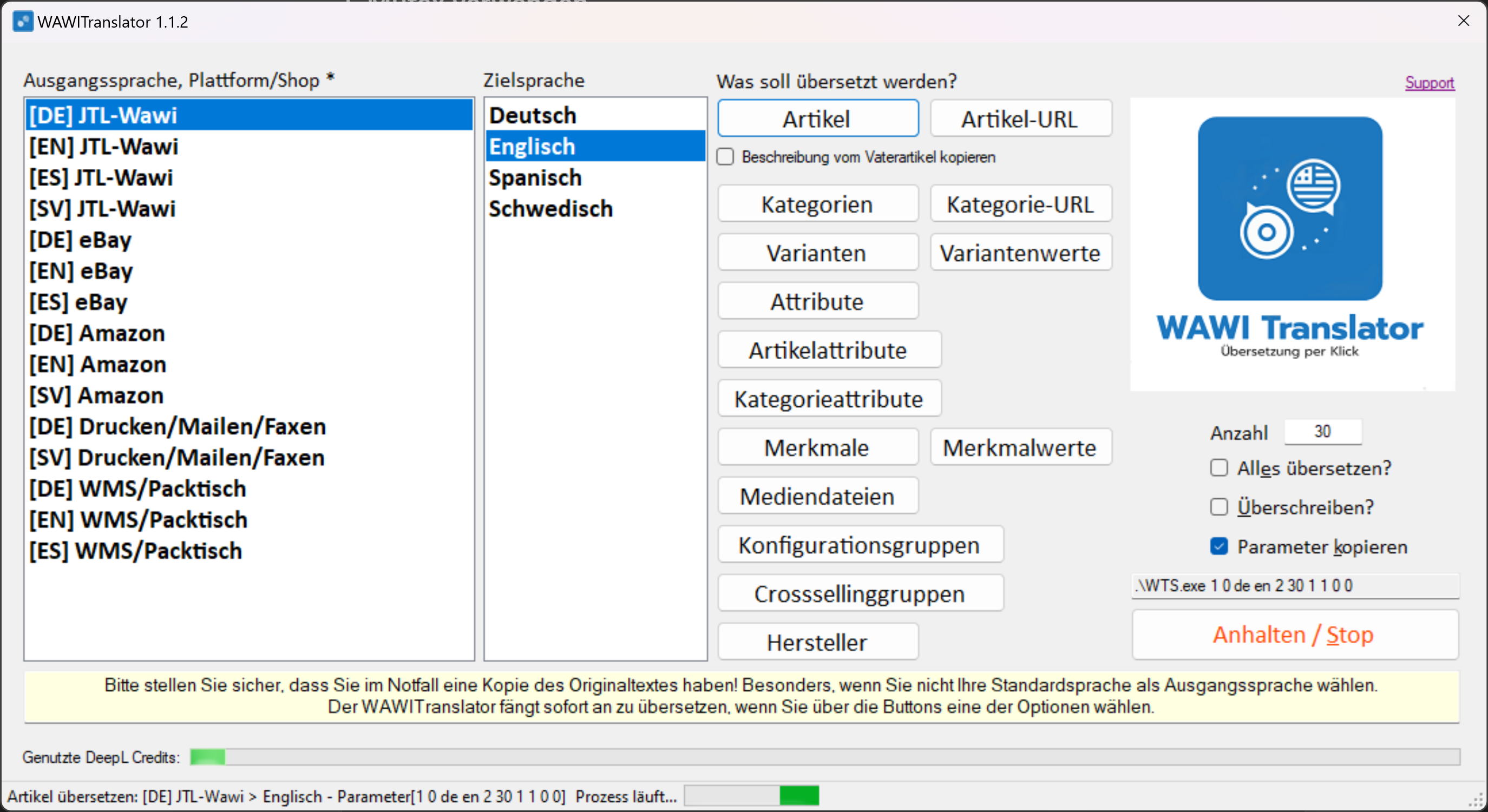Enable the Überschreiben? checkbox
The height and width of the screenshot is (812, 1488).
click(x=1219, y=507)
